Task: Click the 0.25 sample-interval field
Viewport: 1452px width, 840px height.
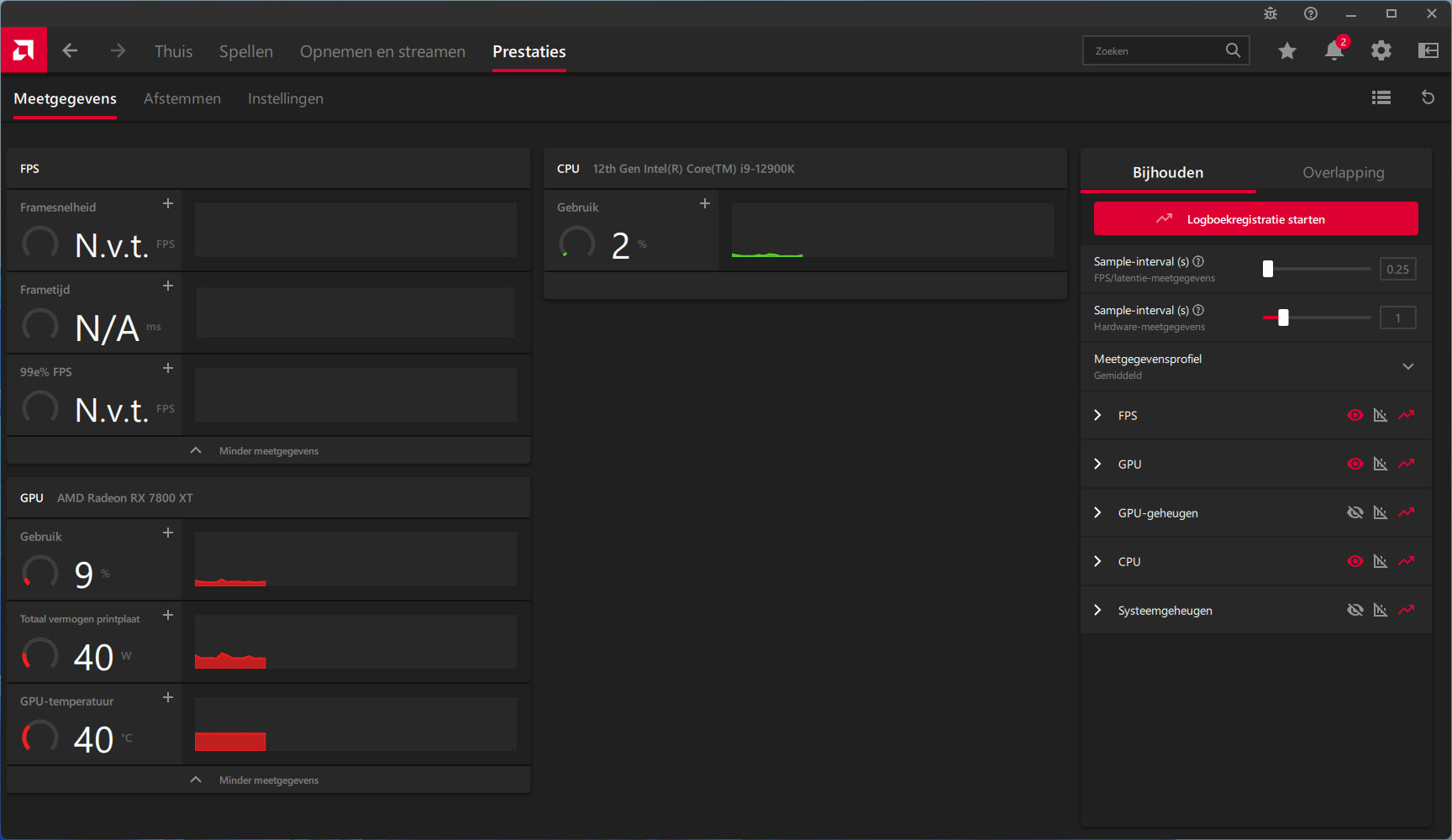Action: (x=1398, y=269)
